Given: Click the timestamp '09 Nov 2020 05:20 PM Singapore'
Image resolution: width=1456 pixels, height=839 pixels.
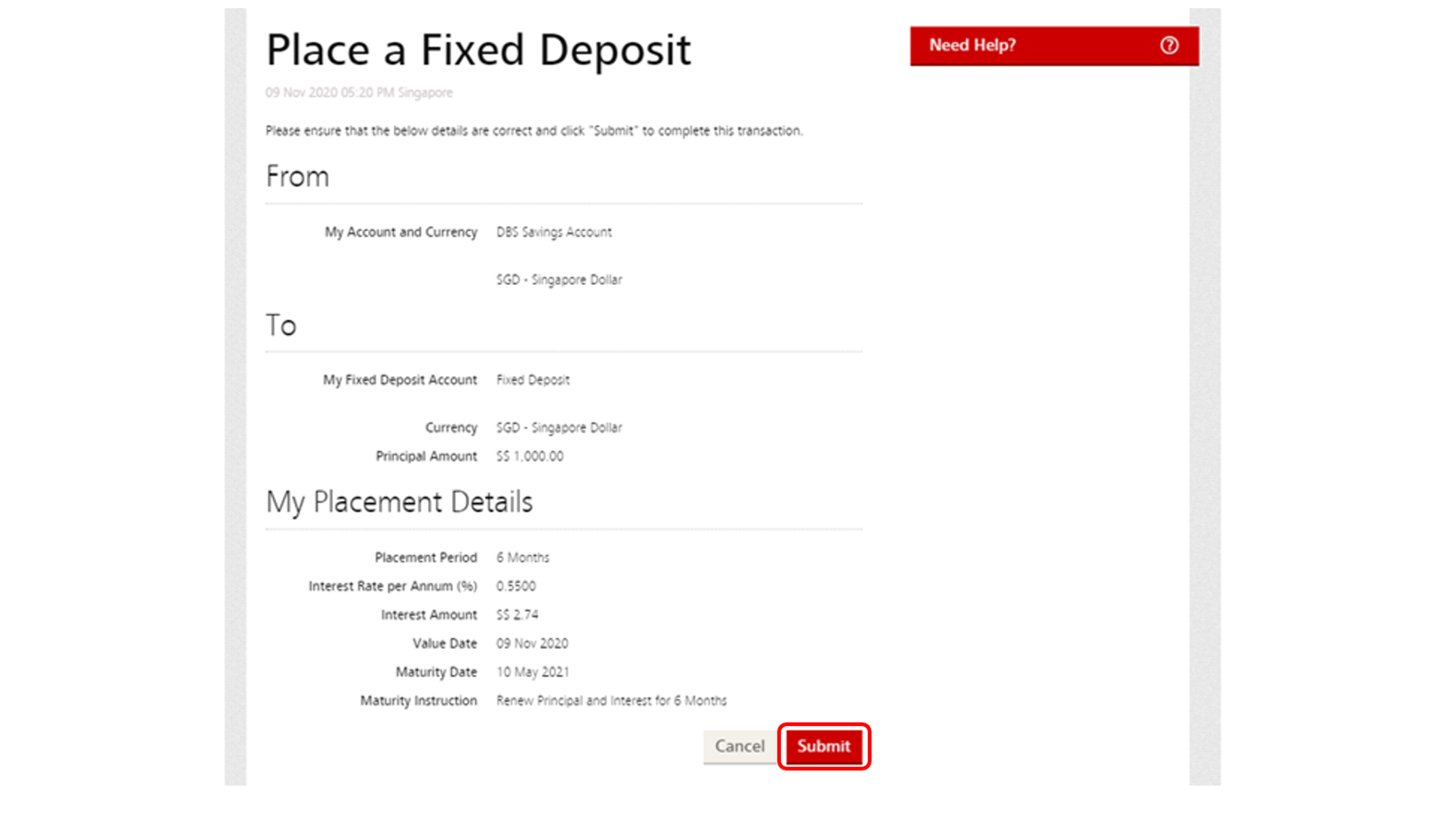Looking at the screenshot, I should pyautogui.click(x=359, y=93).
